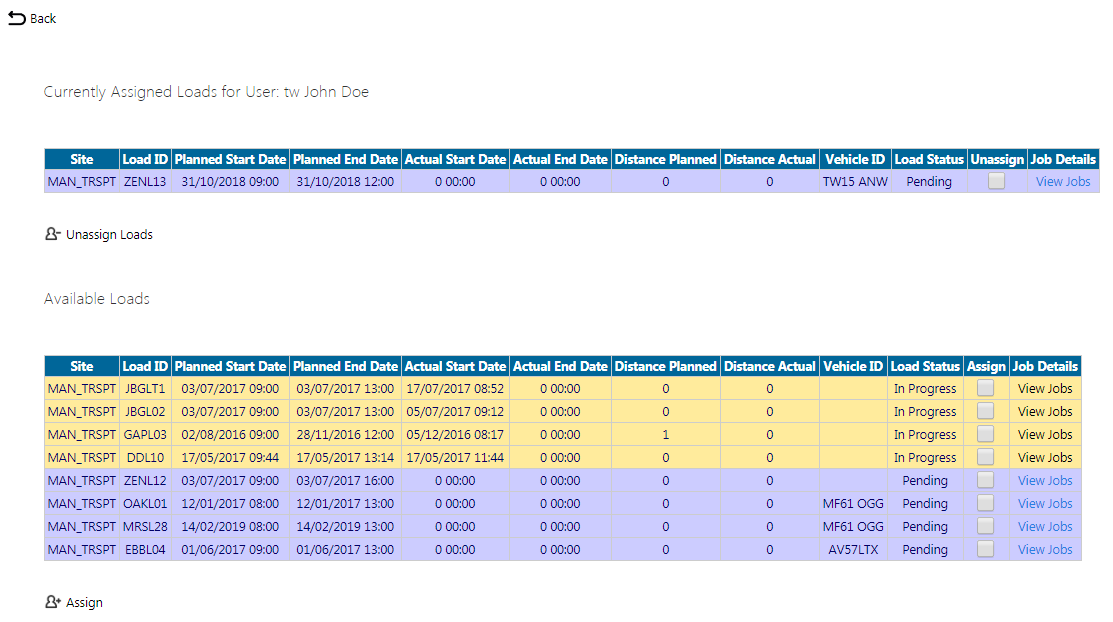The image size is (1113, 622).
Task: Click the OAKL01 load ID cell
Action: [x=145, y=503]
